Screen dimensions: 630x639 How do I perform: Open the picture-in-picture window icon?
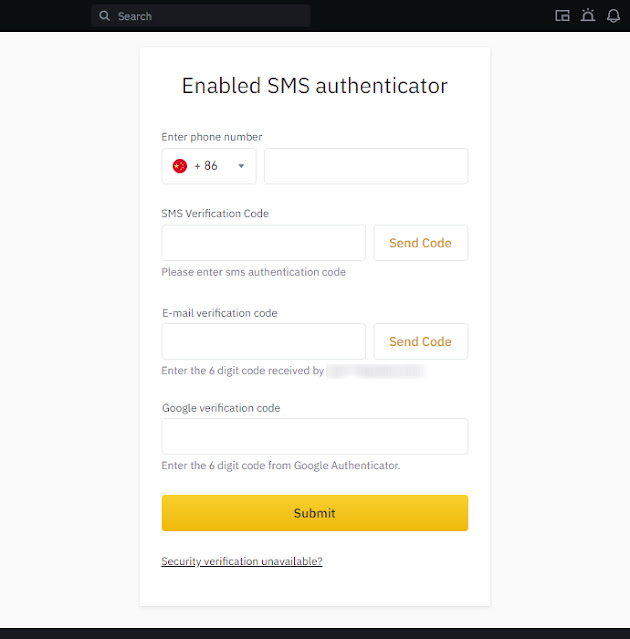562,16
